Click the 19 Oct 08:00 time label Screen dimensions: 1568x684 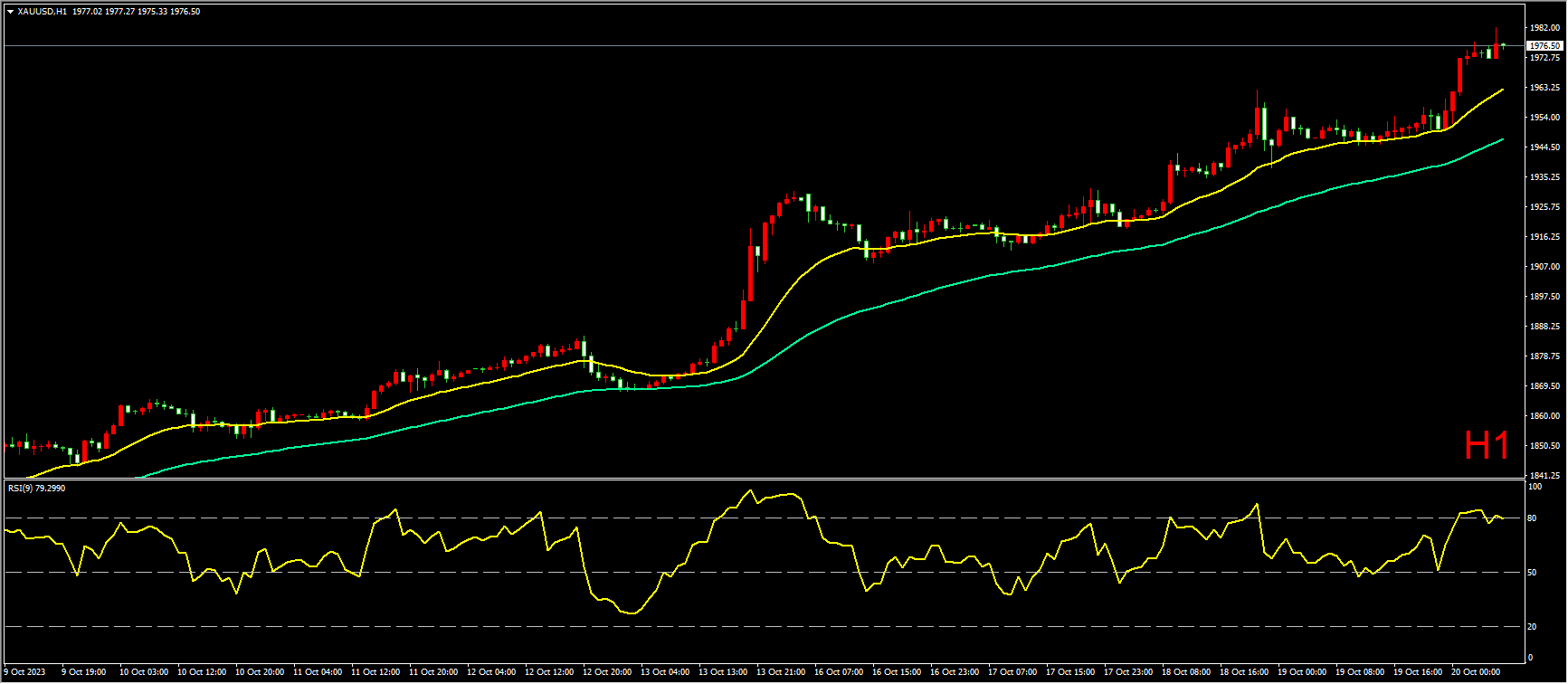[x=1359, y=672]
